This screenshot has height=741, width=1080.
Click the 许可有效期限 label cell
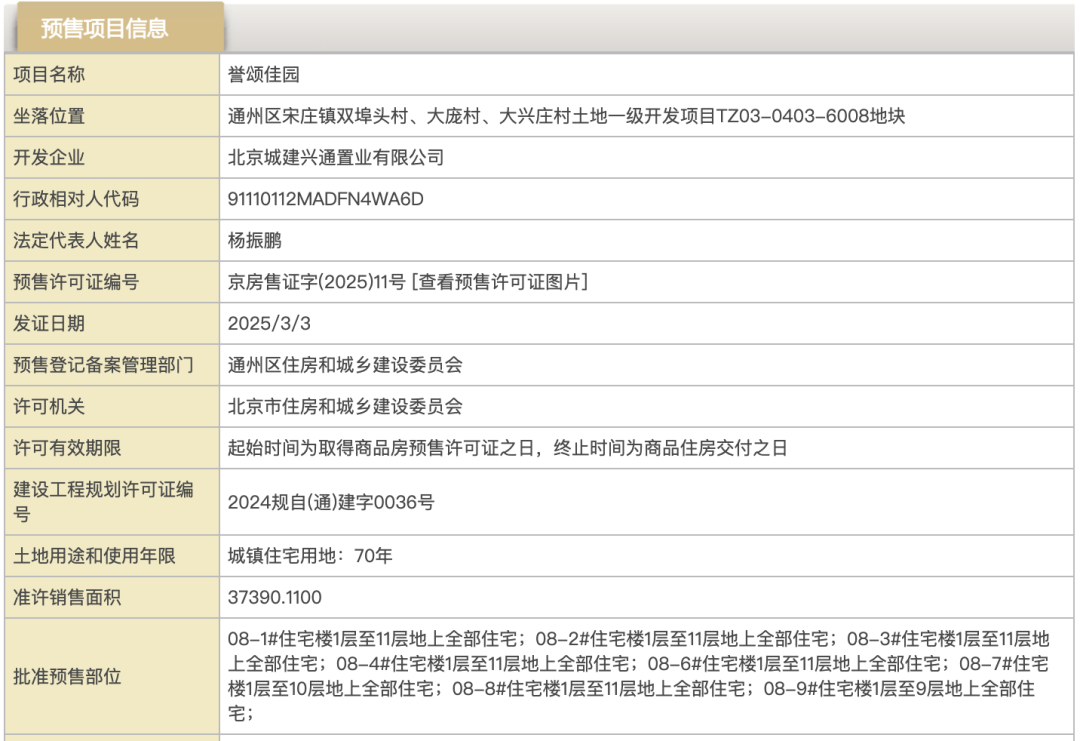click(x=112, y=448)
